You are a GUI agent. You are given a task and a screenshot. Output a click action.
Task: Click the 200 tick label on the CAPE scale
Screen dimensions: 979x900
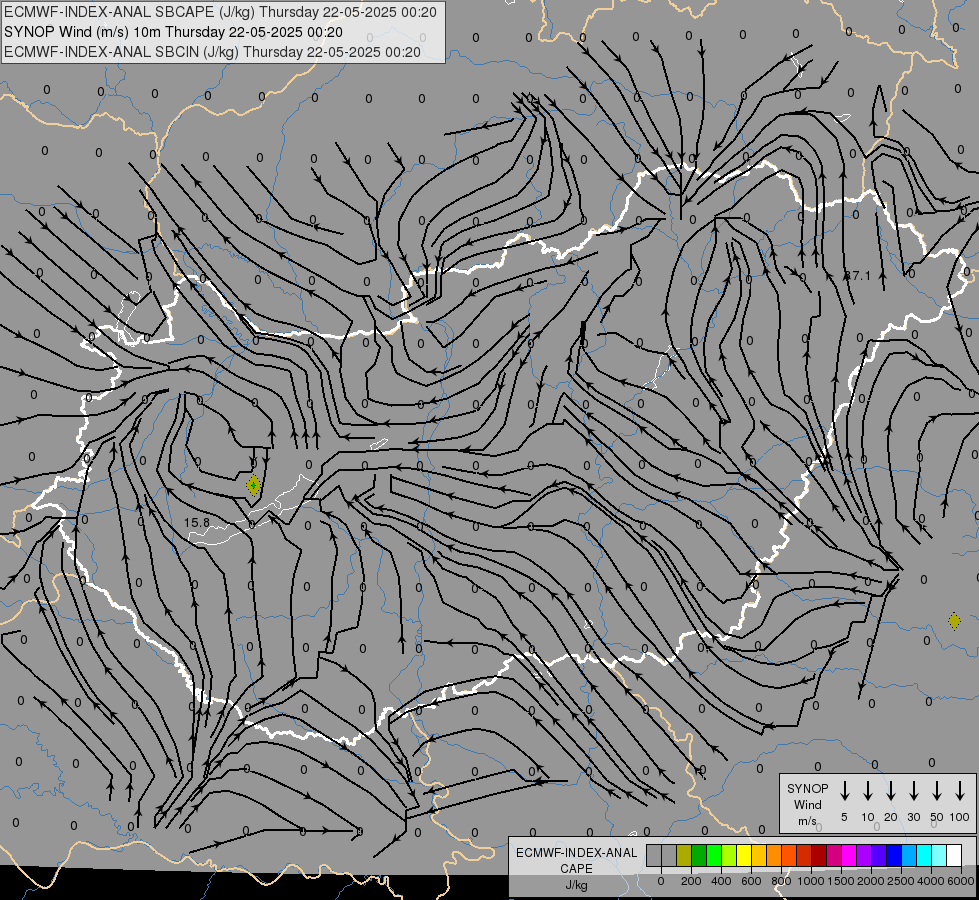tap(691, 881)
